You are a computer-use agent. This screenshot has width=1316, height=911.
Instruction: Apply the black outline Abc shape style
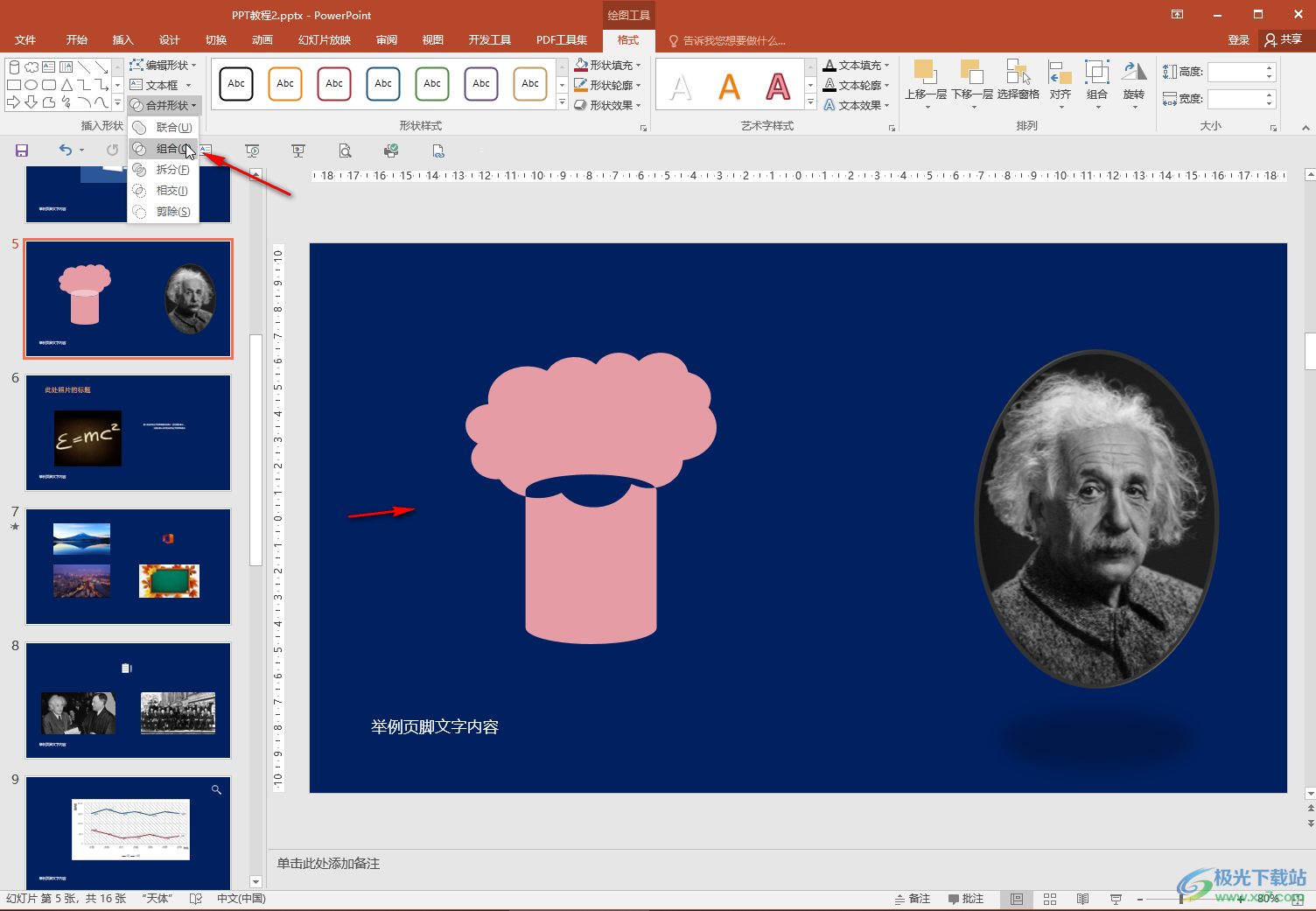pyautogui.click(x=236, y=84)
